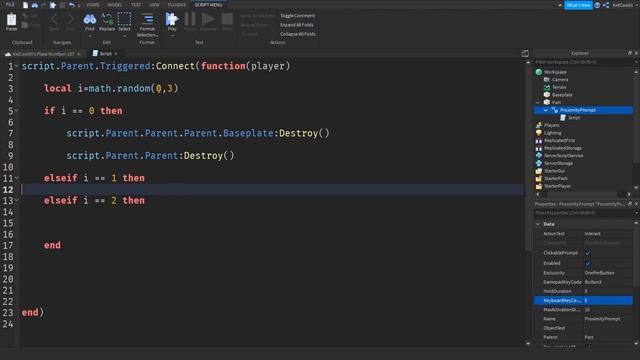Click Collapse All Folds action

click(298, 34)
